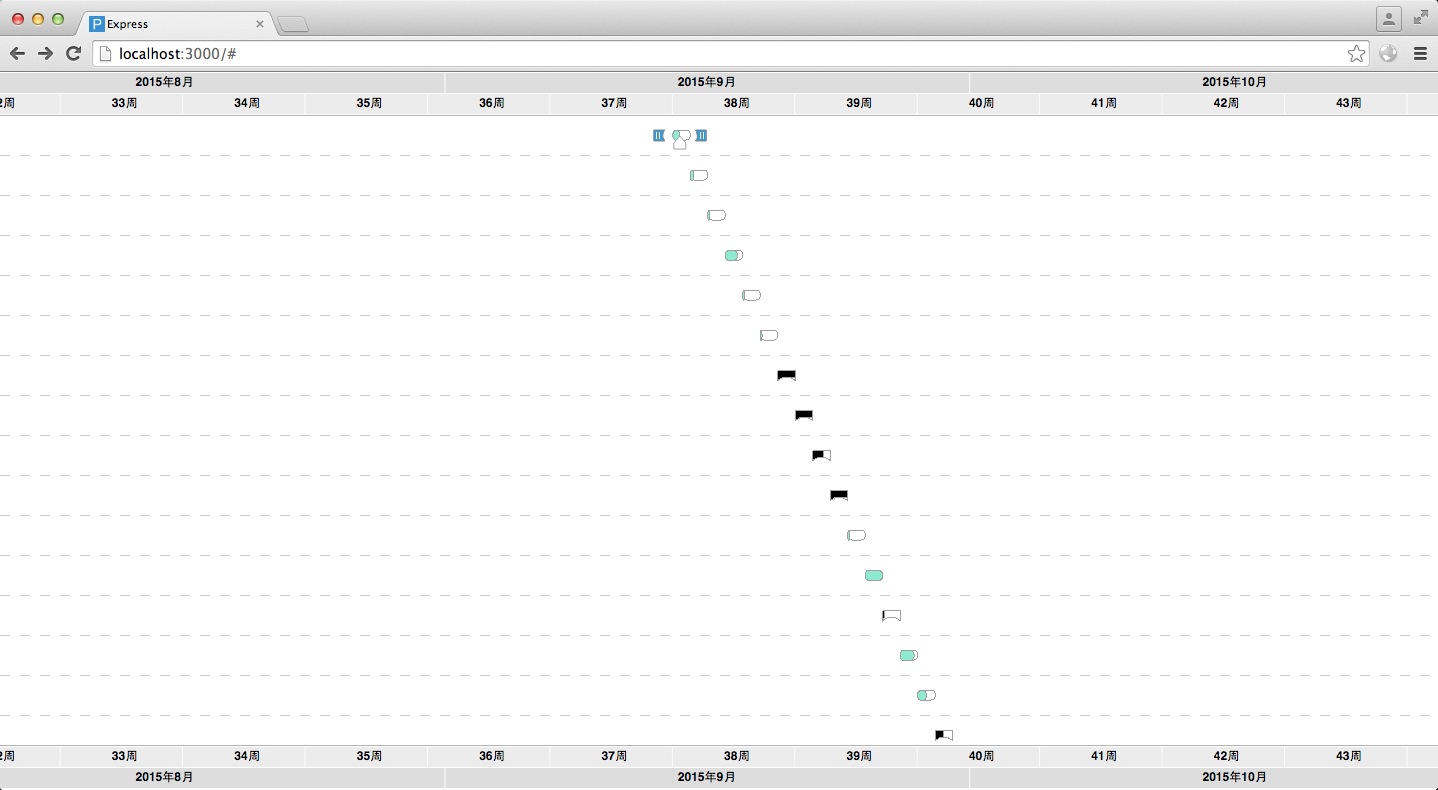Go back with the browser back arrow
The height and width of the screenshot is (790, 1438).
(17, 54)
